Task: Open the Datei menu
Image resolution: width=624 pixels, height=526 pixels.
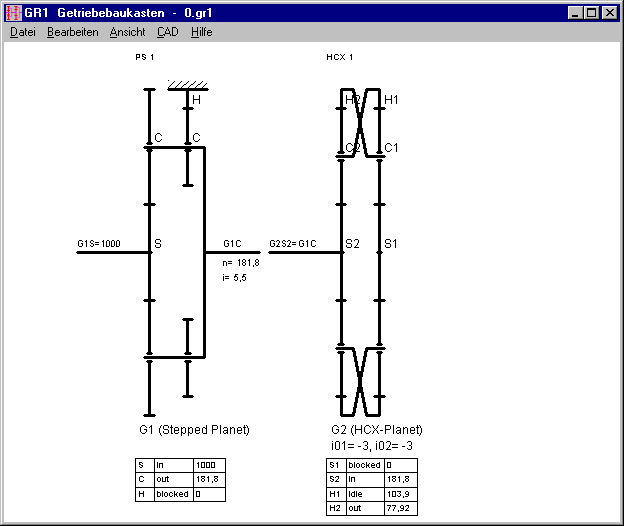Action: click(22, 32)
